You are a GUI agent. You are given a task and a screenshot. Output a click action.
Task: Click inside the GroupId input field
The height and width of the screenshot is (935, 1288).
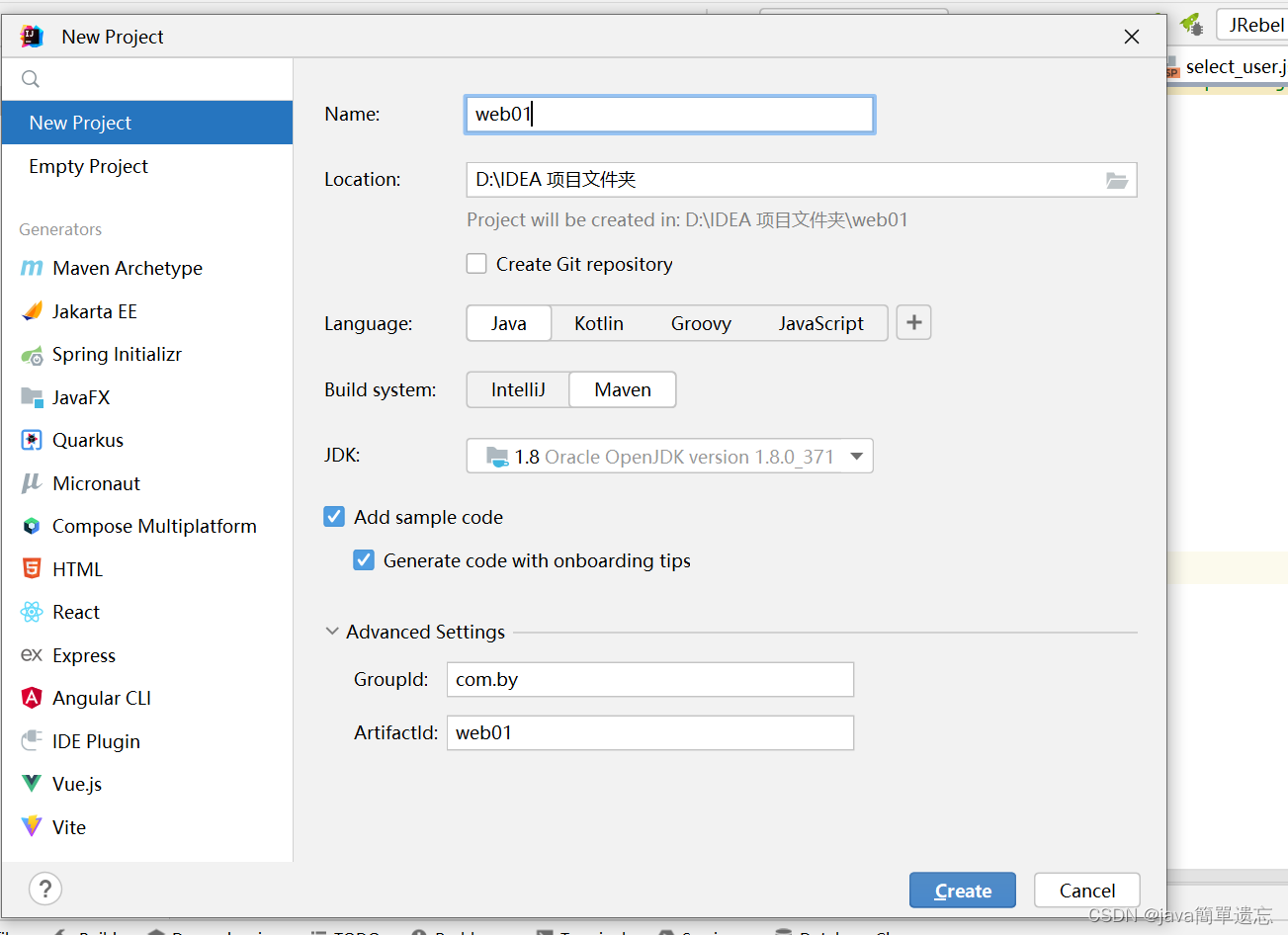pyautogui.click(x=649, y=679)
